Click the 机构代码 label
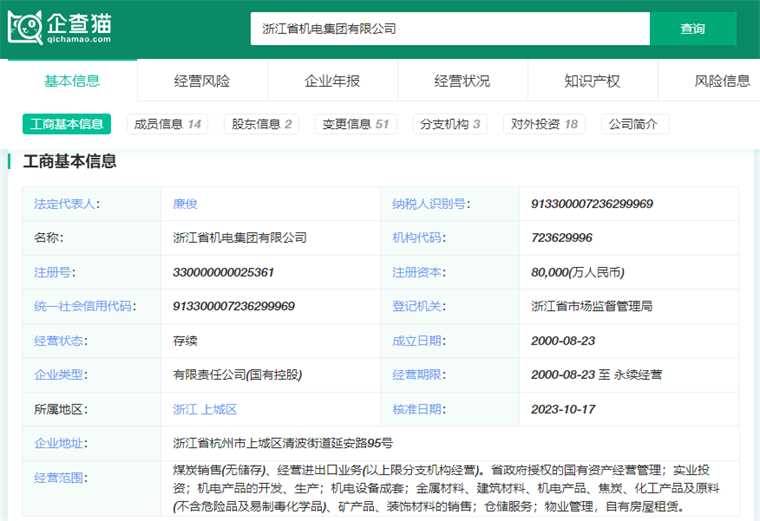Screen dimensions: 760x521 [x=419, y=238]
